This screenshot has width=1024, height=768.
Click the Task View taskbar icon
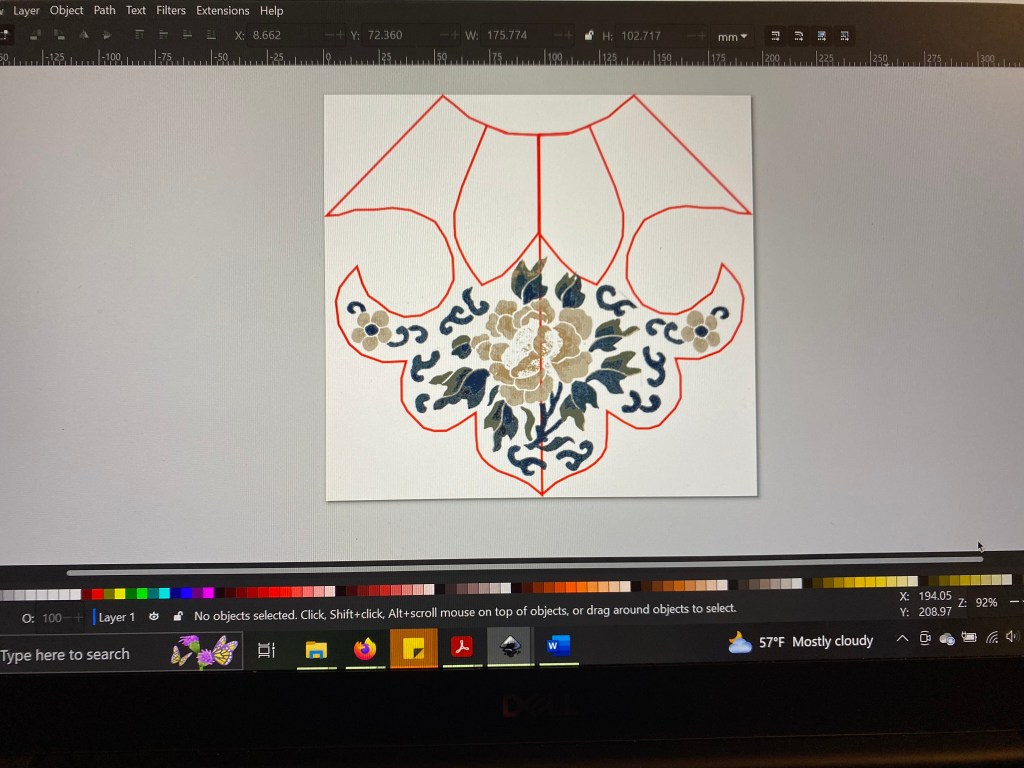coord(266,651)
